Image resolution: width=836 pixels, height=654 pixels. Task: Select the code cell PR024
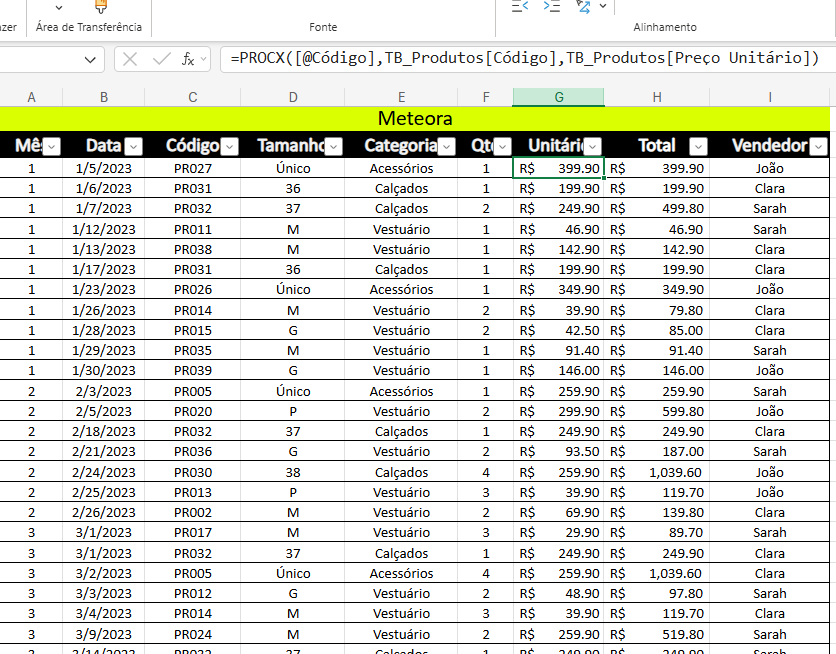pos(192,634)
